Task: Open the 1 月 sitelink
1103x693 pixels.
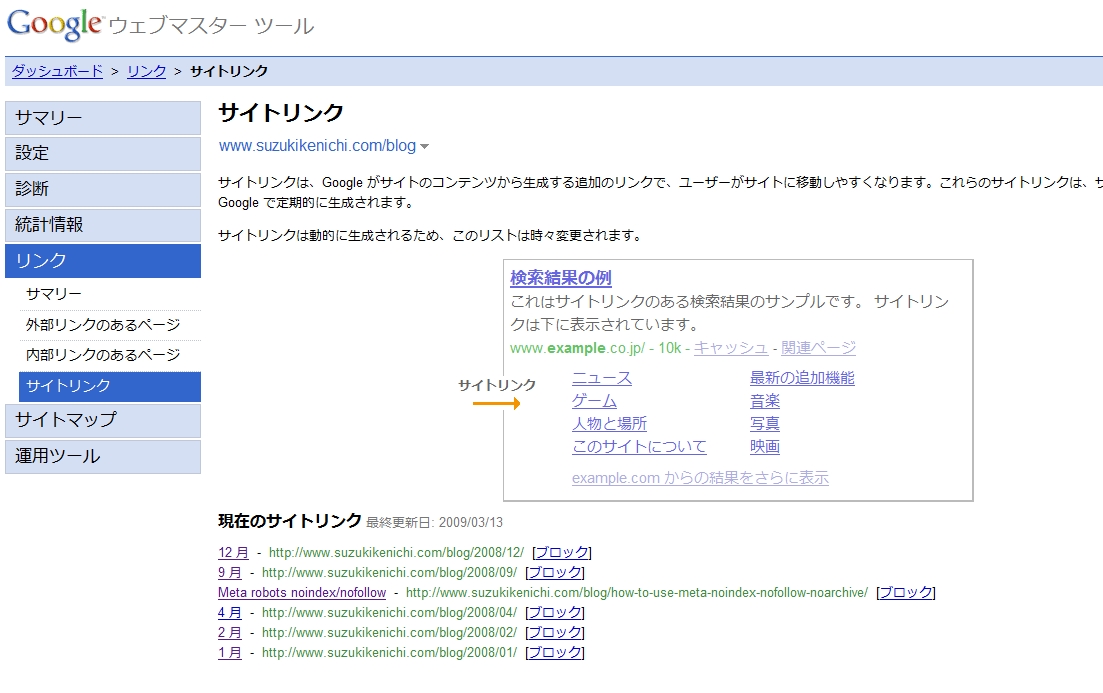Action: 230,652
